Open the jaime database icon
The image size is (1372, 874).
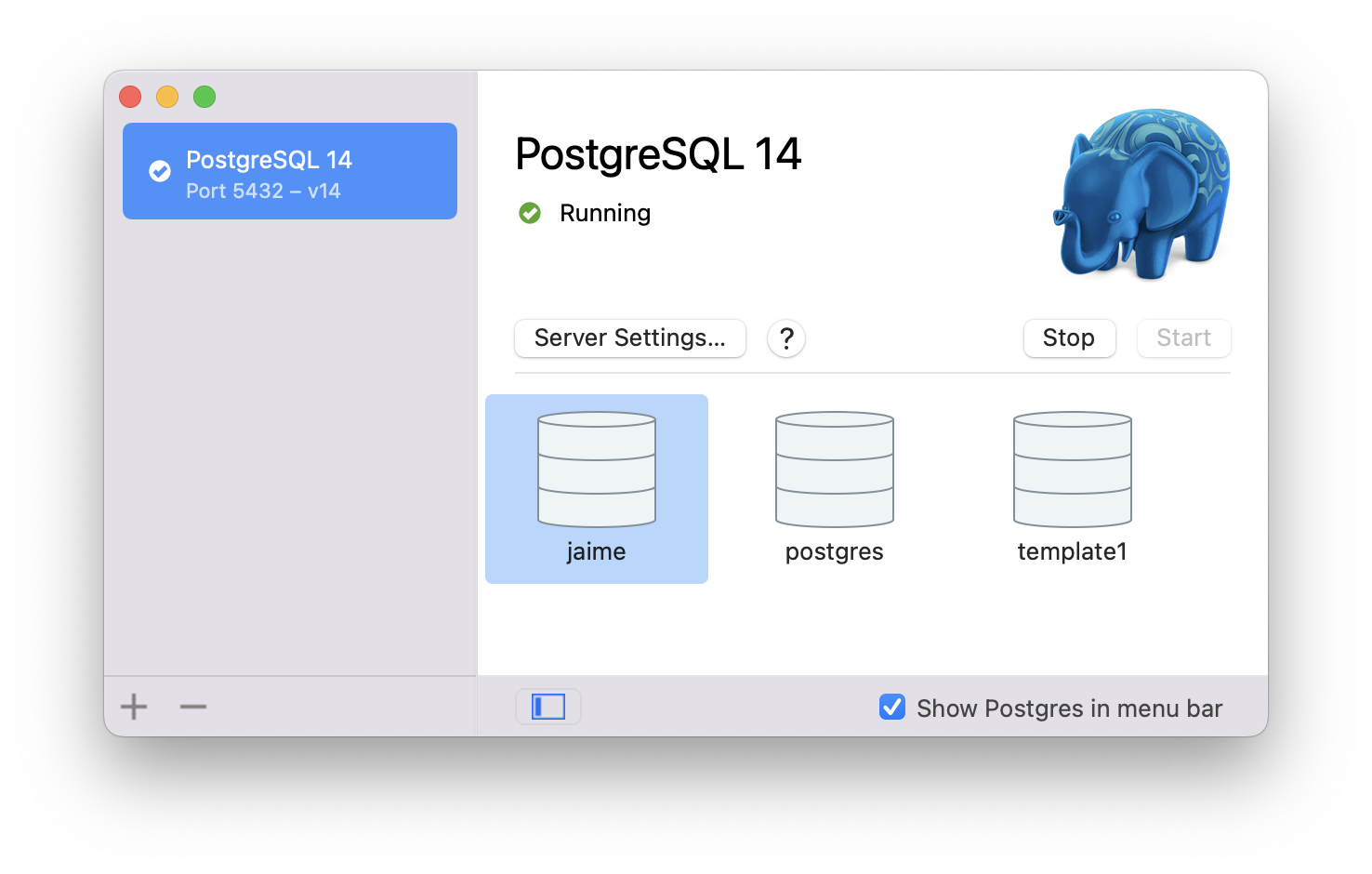click(597, 470)
